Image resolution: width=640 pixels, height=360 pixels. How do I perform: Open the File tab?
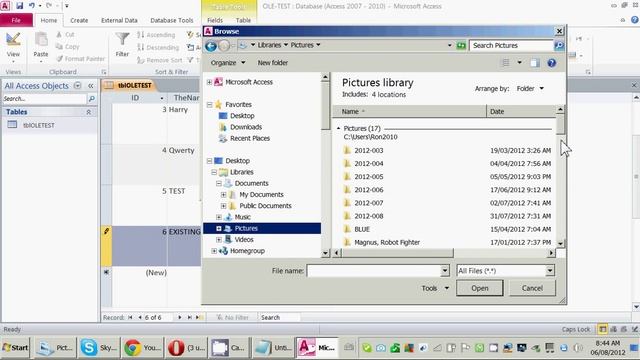(x=16, y=20)
